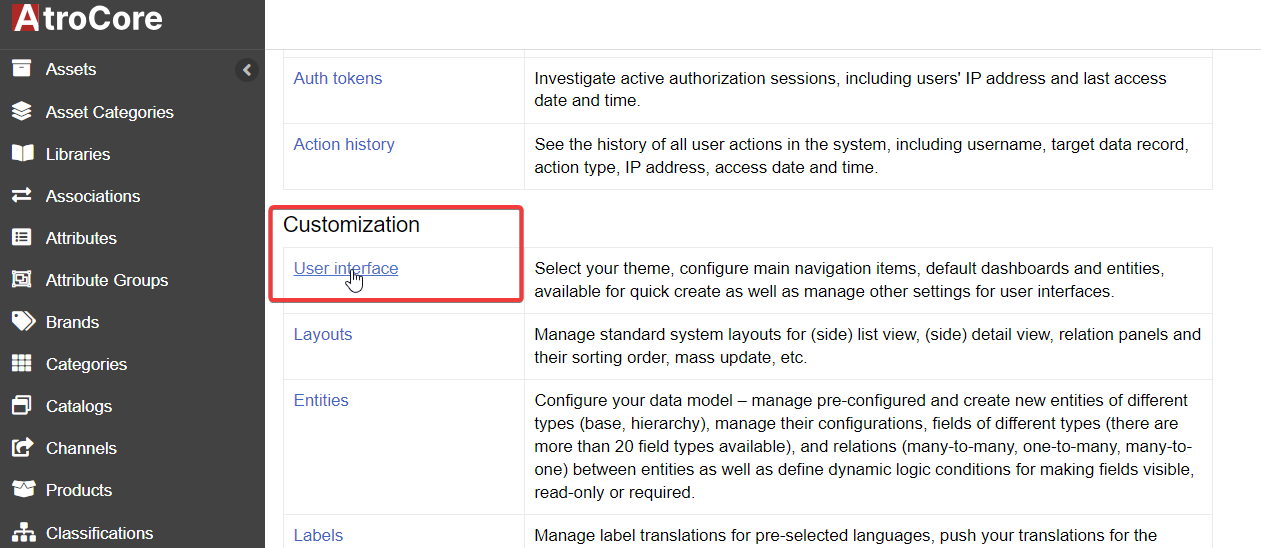
Task: Click the AtroCore logo
Action: (87, 18)
